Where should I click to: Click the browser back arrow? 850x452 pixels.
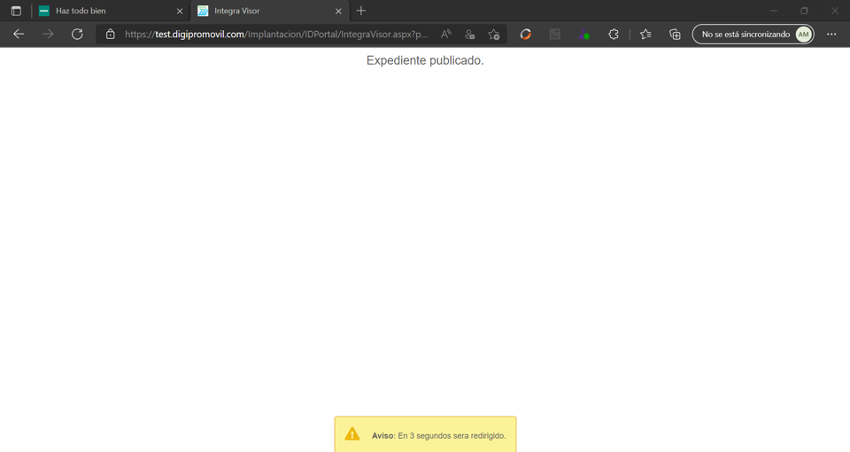[18, 34]
